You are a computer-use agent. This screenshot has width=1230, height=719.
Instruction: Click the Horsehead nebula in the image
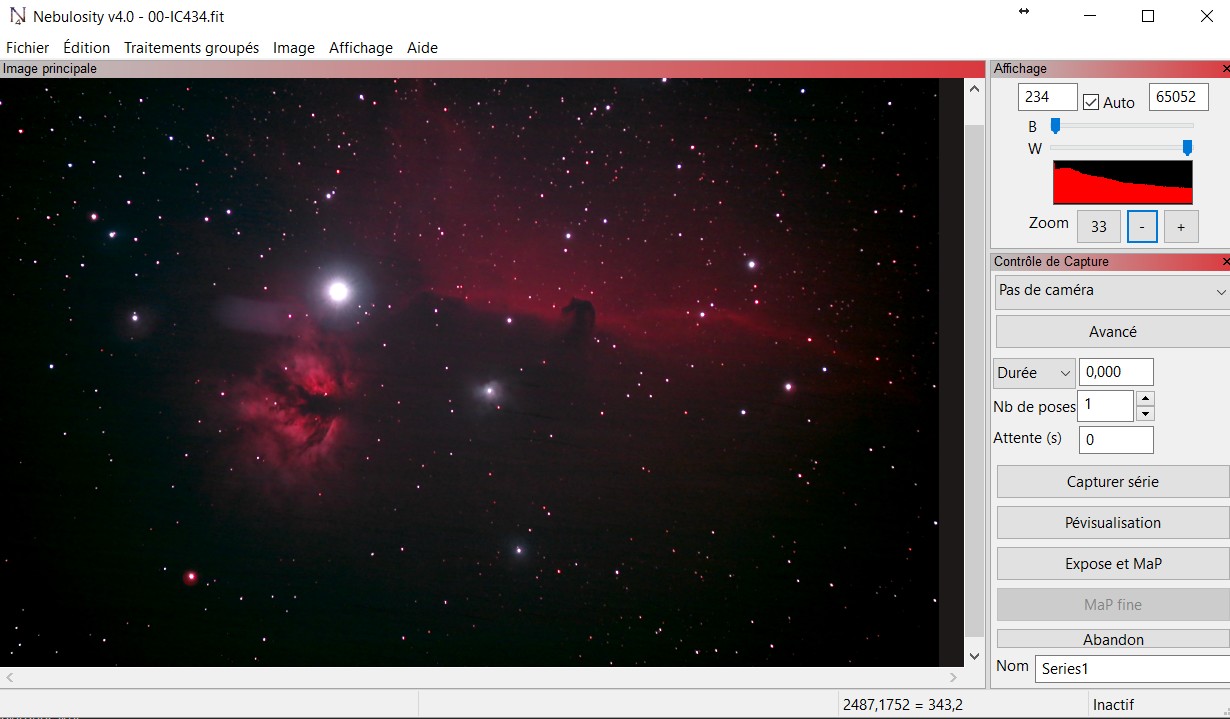(x=577, y=315)
